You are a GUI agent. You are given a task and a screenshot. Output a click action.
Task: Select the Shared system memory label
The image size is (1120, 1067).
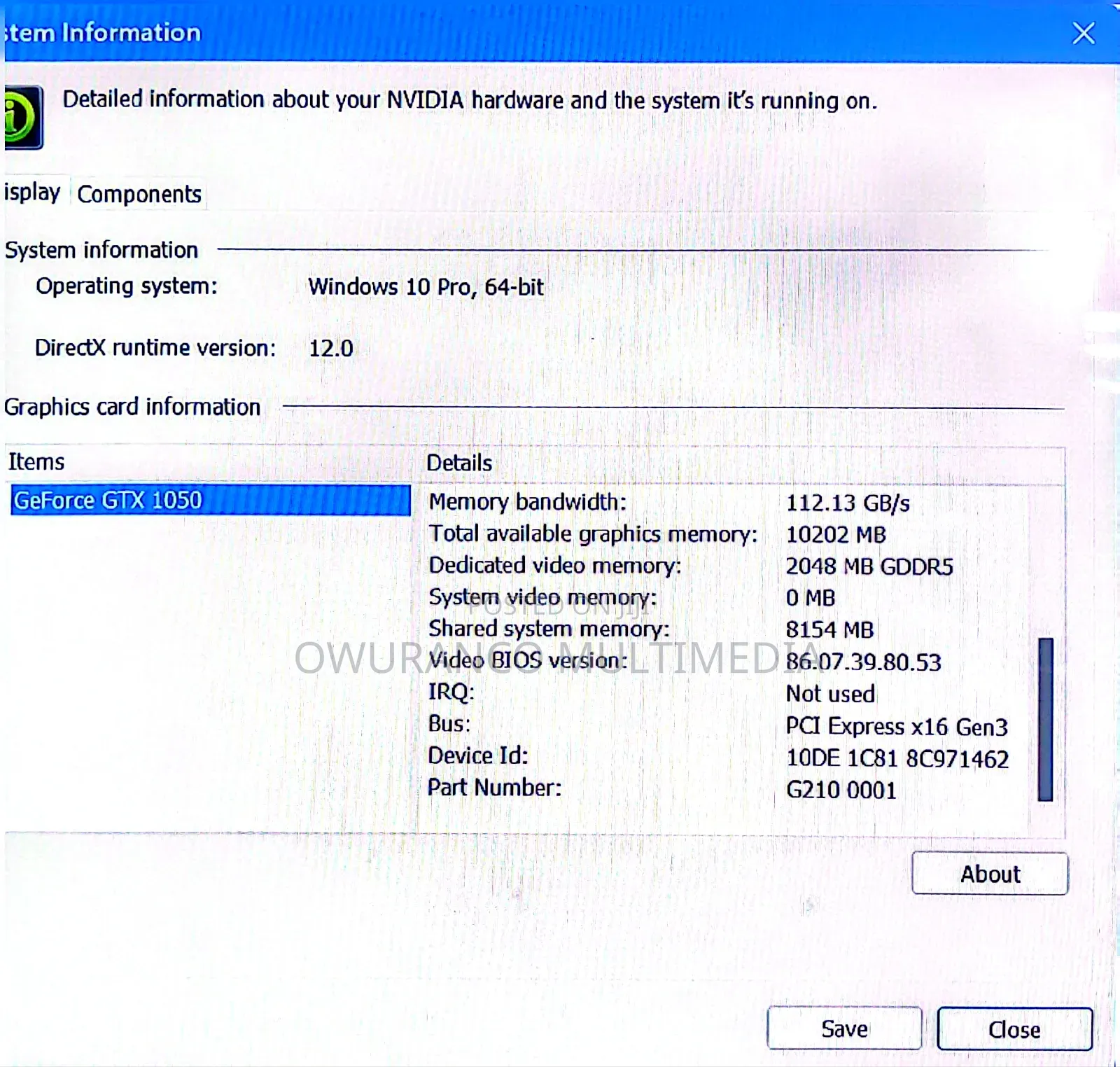pyautogui.click(x=549, y=629)
